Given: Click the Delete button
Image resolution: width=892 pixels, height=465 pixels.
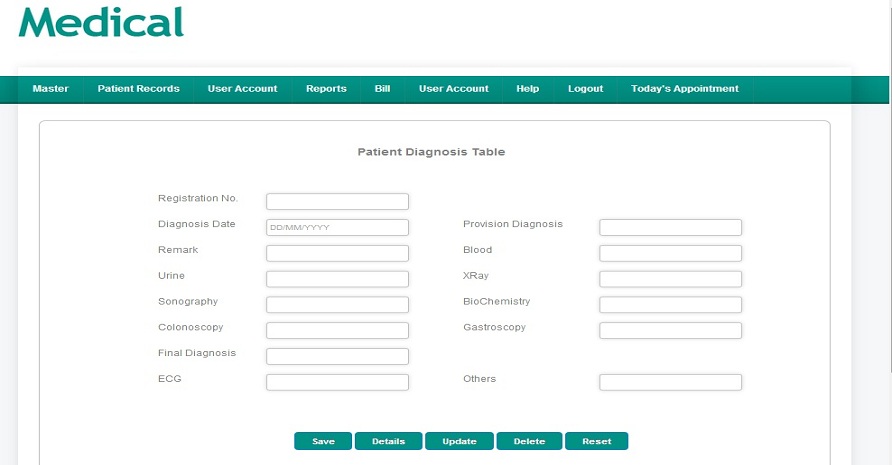Looking at the screenshot, I should pyautogui.click(x=529, y=441).
